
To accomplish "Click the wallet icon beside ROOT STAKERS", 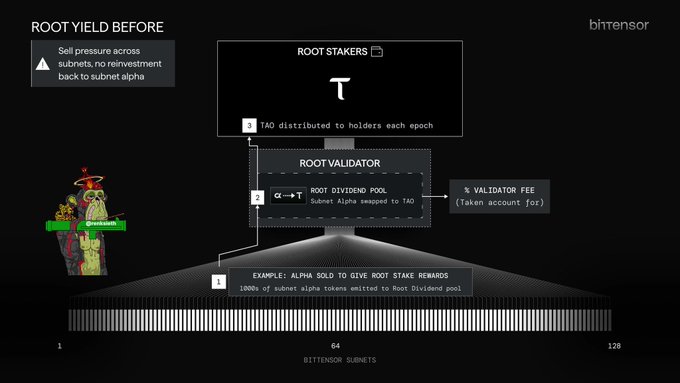I will tap(377, 52).
